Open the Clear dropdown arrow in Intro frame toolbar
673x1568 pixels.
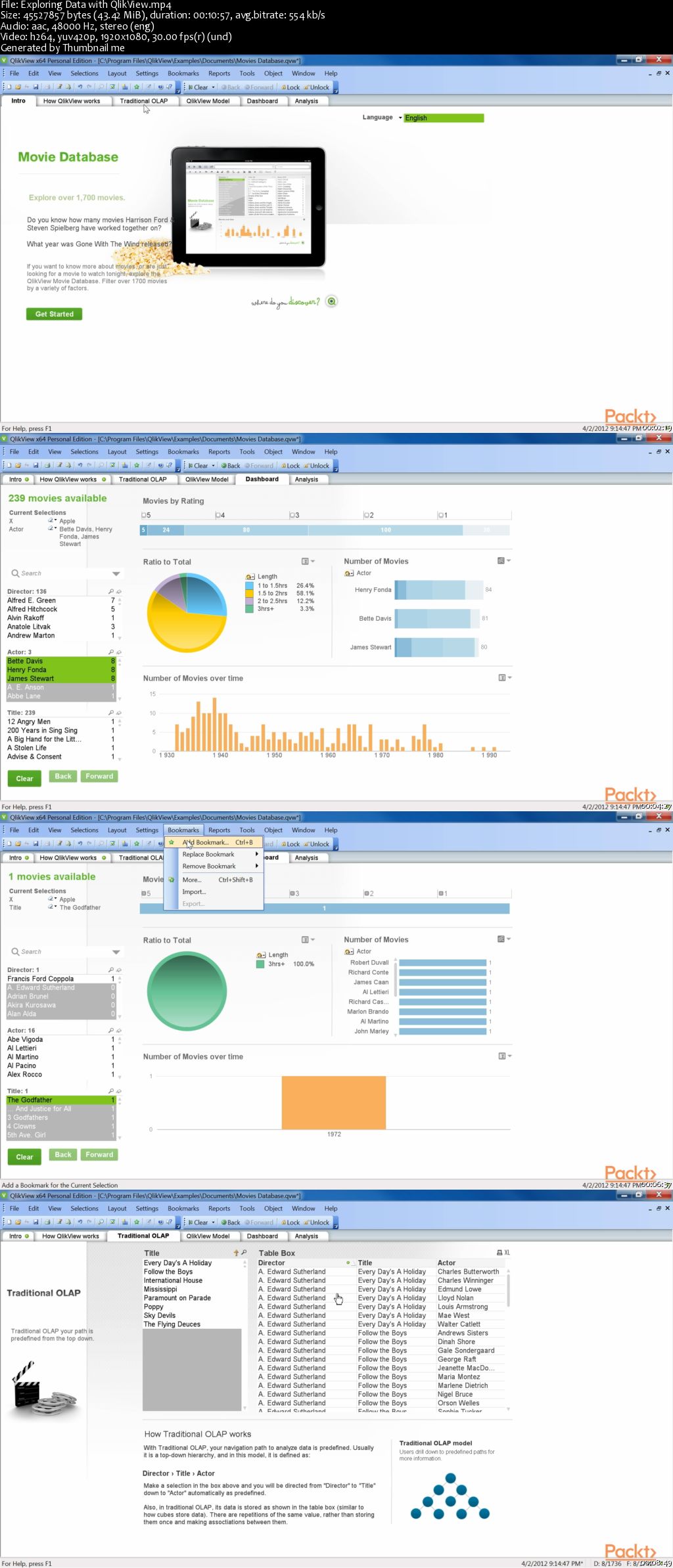214,87
